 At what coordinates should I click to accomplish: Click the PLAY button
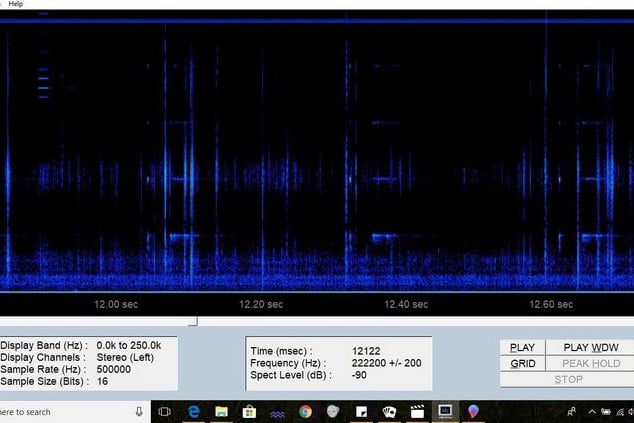[x=522, y=347]
